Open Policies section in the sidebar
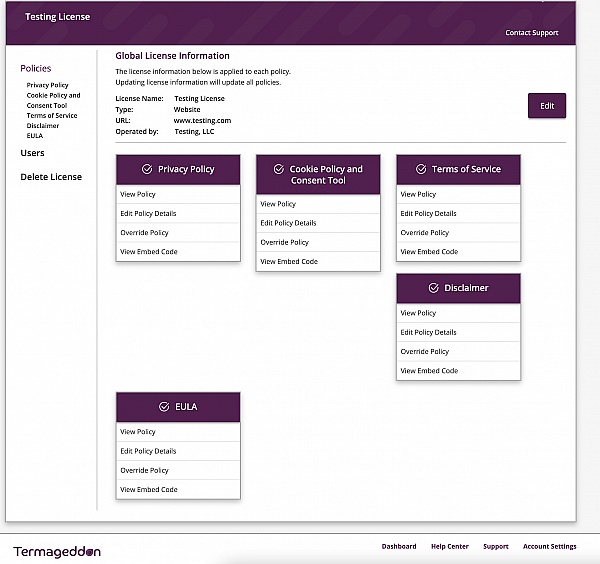 click(35, 69)
